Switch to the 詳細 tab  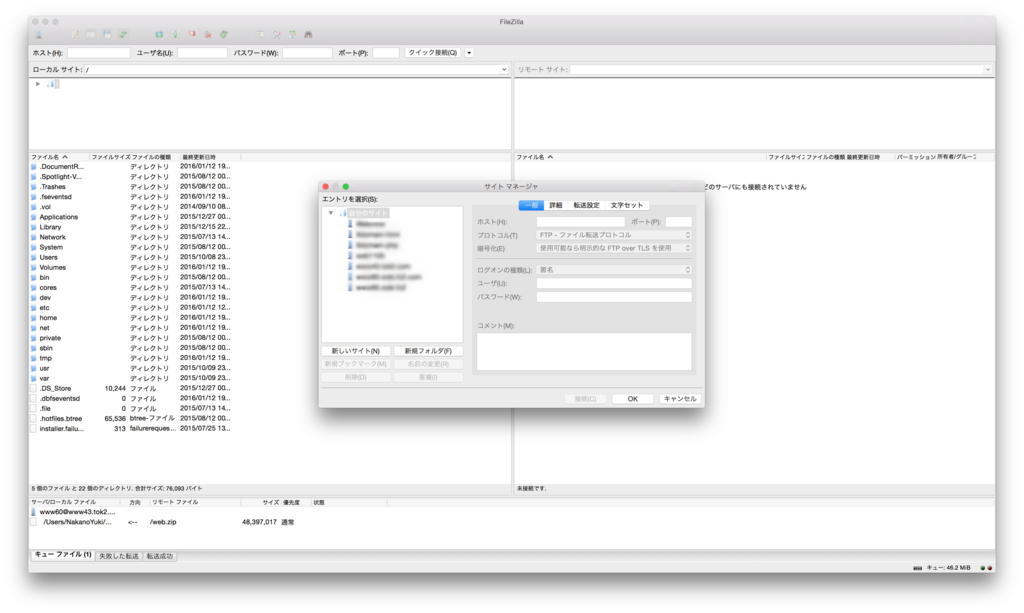pos(556,205)
